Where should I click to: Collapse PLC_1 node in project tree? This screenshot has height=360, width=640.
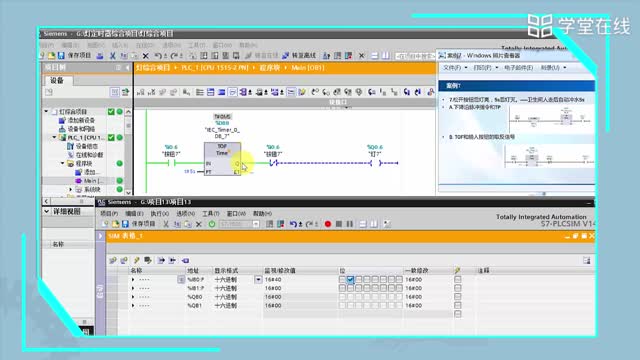click(x=54, y=138)
